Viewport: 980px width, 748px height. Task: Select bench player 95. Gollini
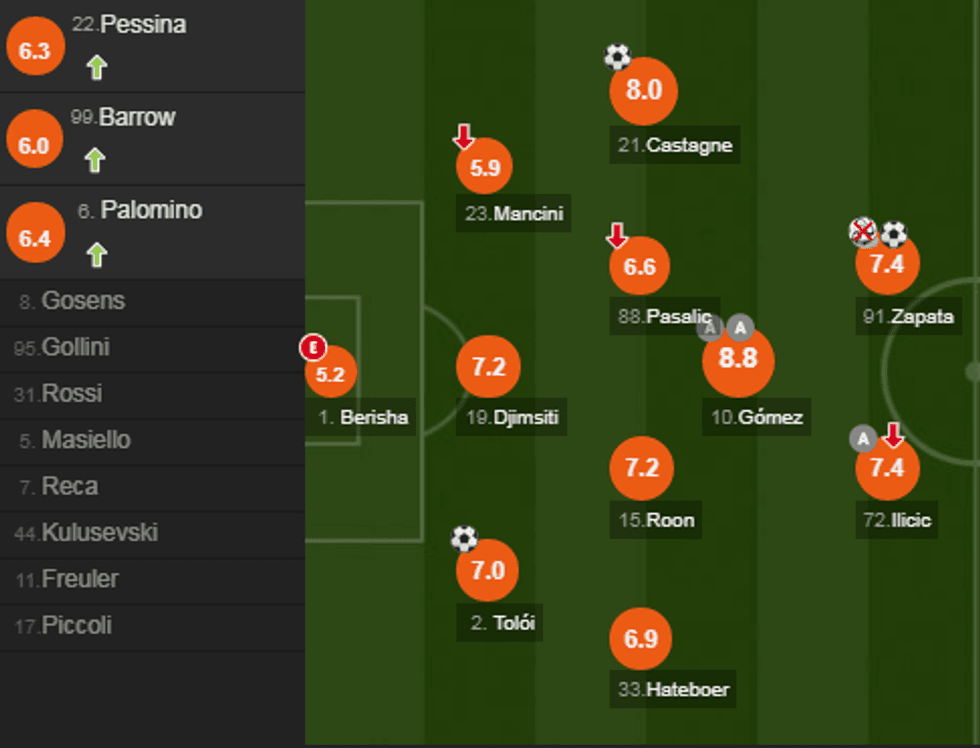tap(62, 347)
